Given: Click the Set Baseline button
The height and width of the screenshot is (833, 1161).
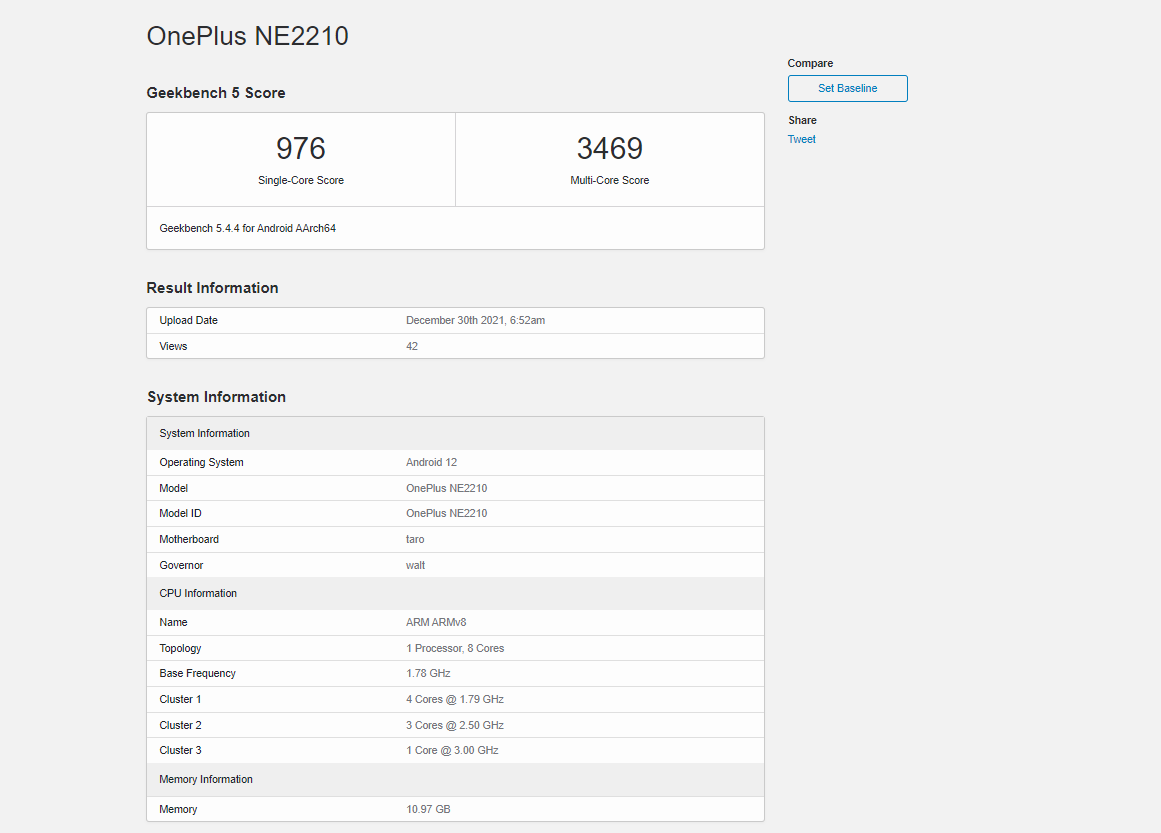Looking at the screenshot, I should (x=847, y=88).
